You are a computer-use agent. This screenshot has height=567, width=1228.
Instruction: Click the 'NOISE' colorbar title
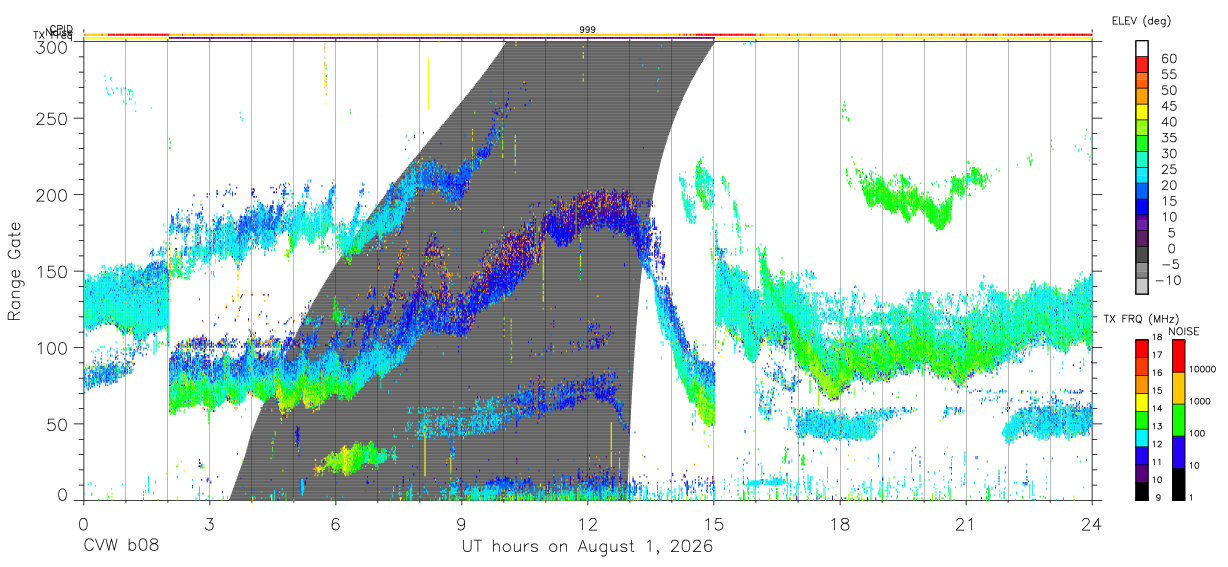[x=1183, y=331]
